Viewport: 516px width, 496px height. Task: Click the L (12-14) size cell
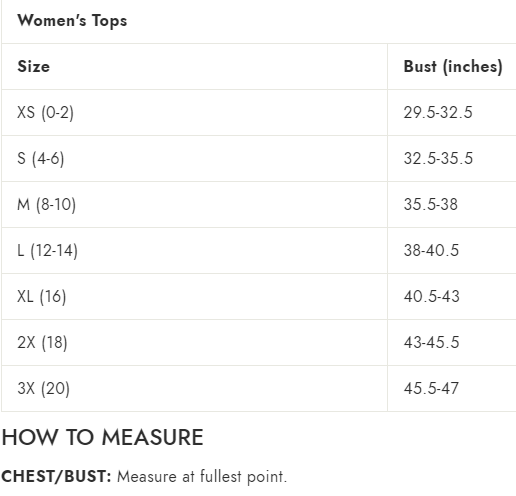point(47,250)
